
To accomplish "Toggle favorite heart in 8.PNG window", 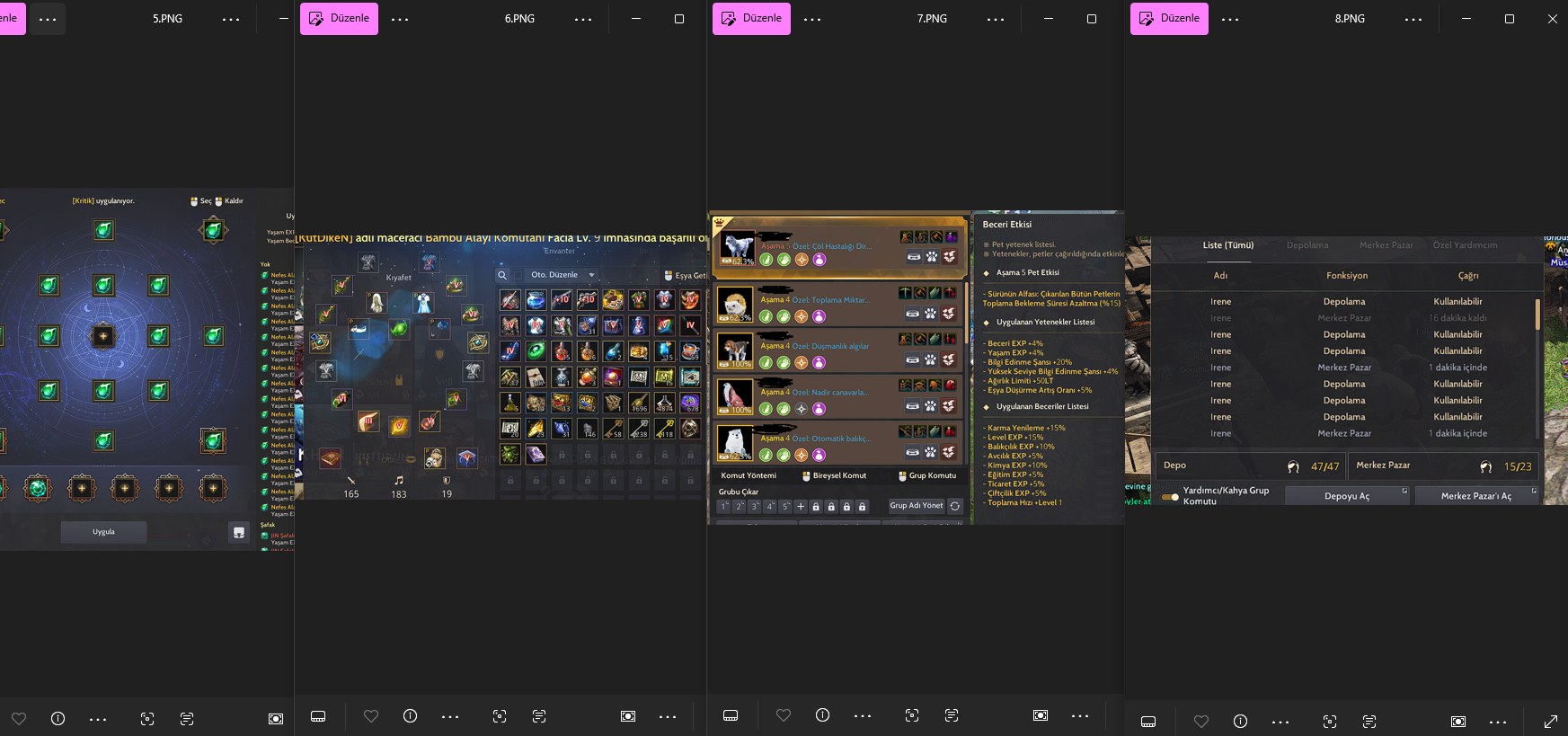I will [x=1201, y=722].
